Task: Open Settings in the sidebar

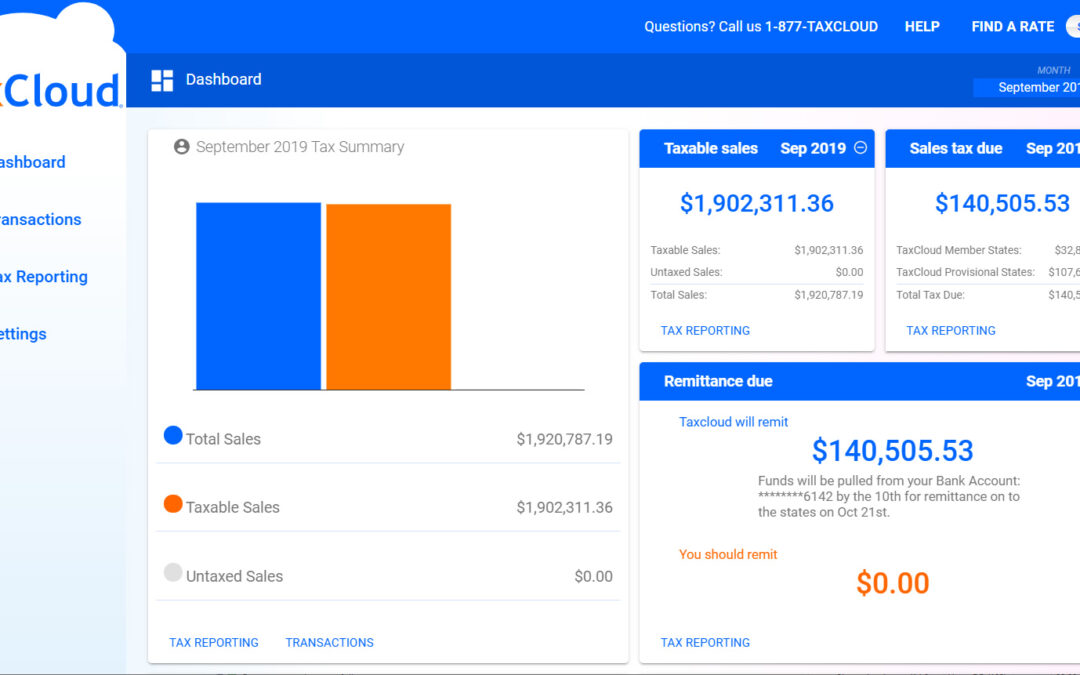Action: 23,334
